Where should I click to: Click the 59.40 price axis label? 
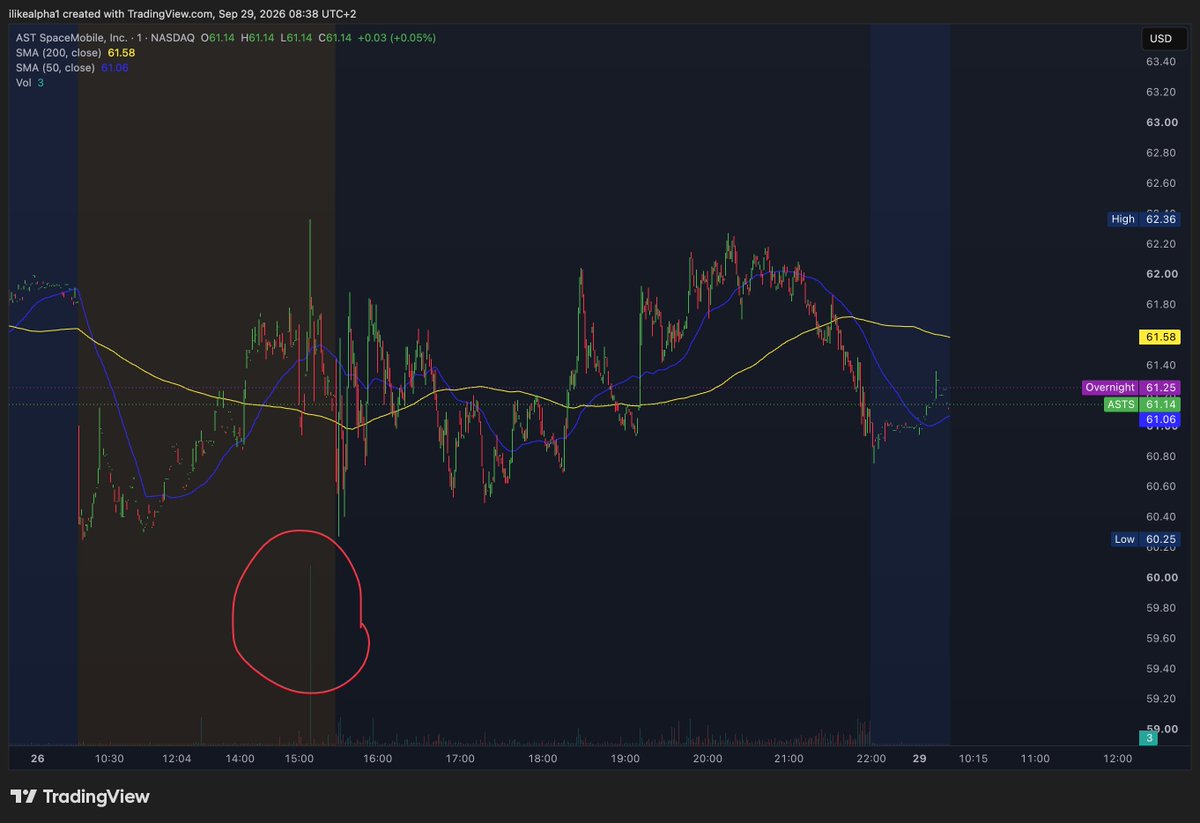pos(1160,668)
